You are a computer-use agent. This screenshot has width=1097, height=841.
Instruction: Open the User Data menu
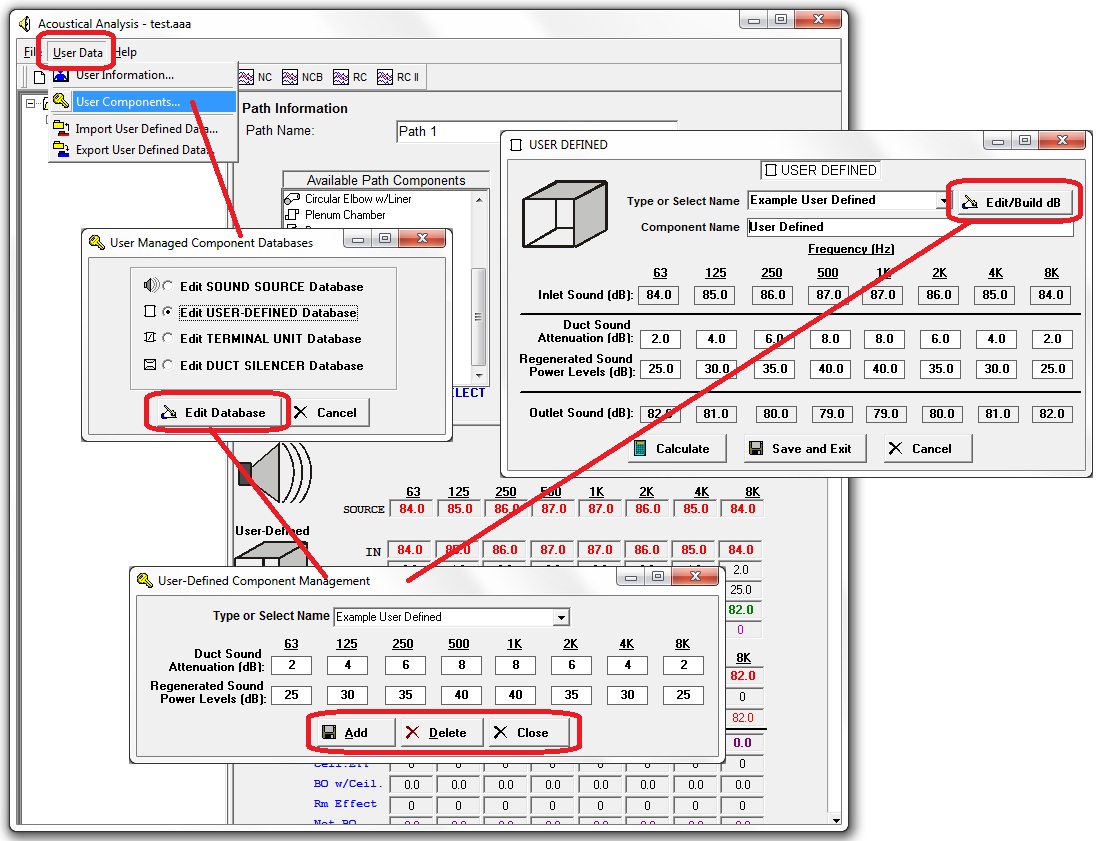(x=77, y=52)
